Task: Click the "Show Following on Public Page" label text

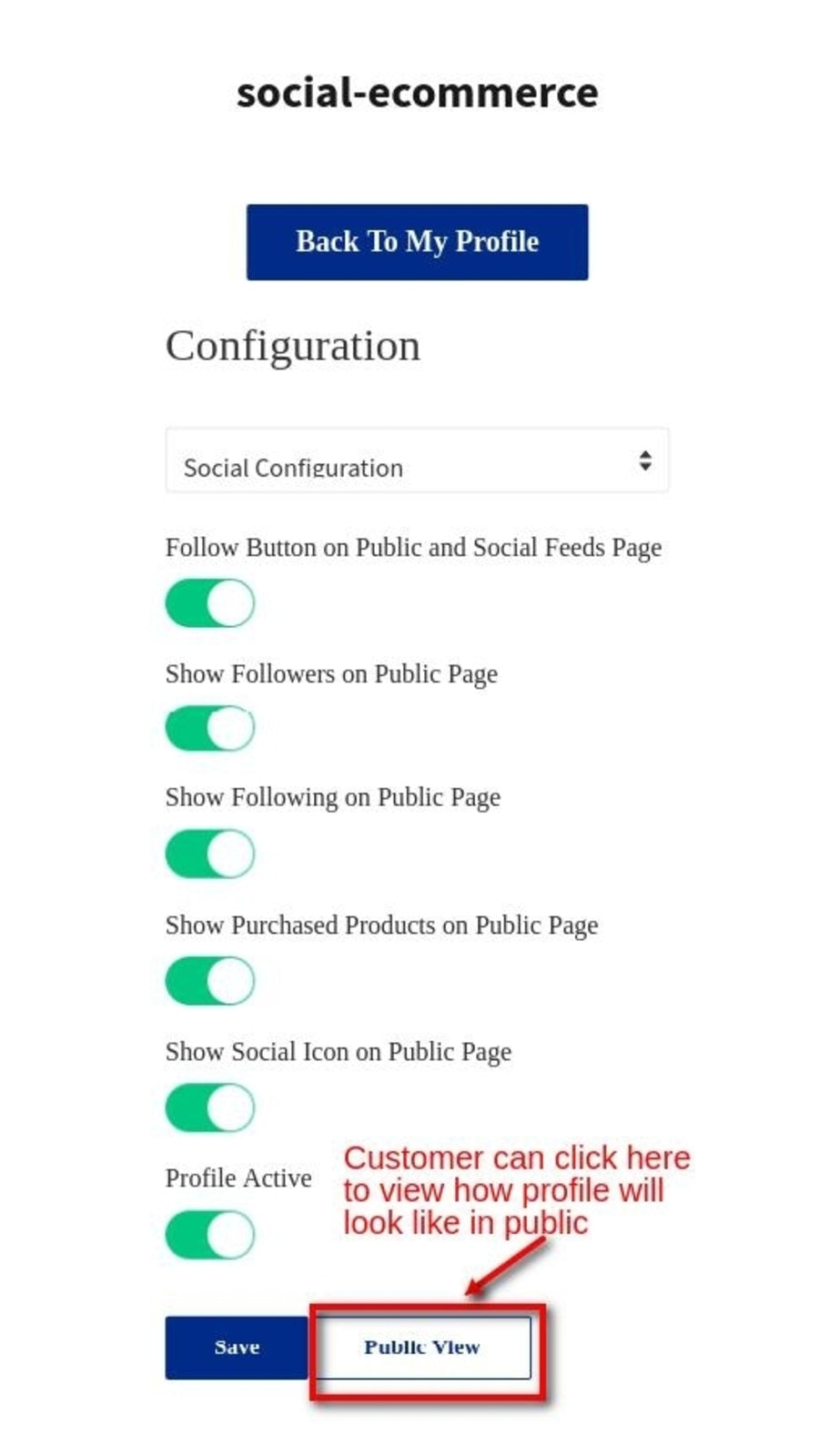Action: point(333,798)
